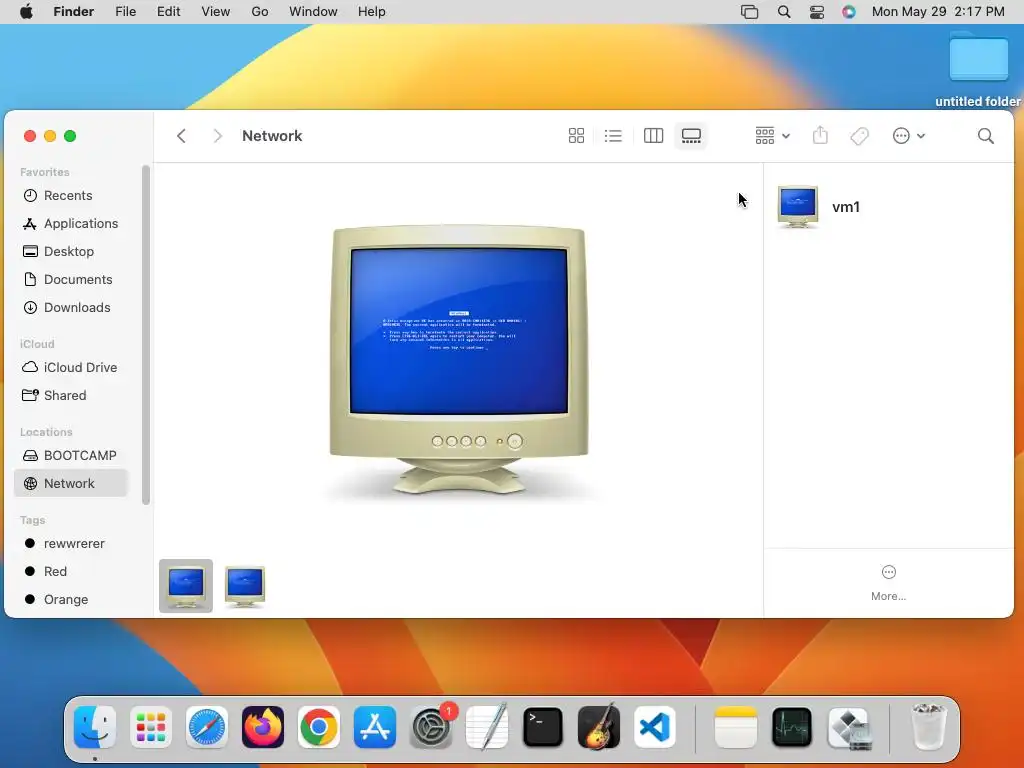Click the large monitor preview image
The height and width of the screenshot is (768, 1024).
click(458, 362)
